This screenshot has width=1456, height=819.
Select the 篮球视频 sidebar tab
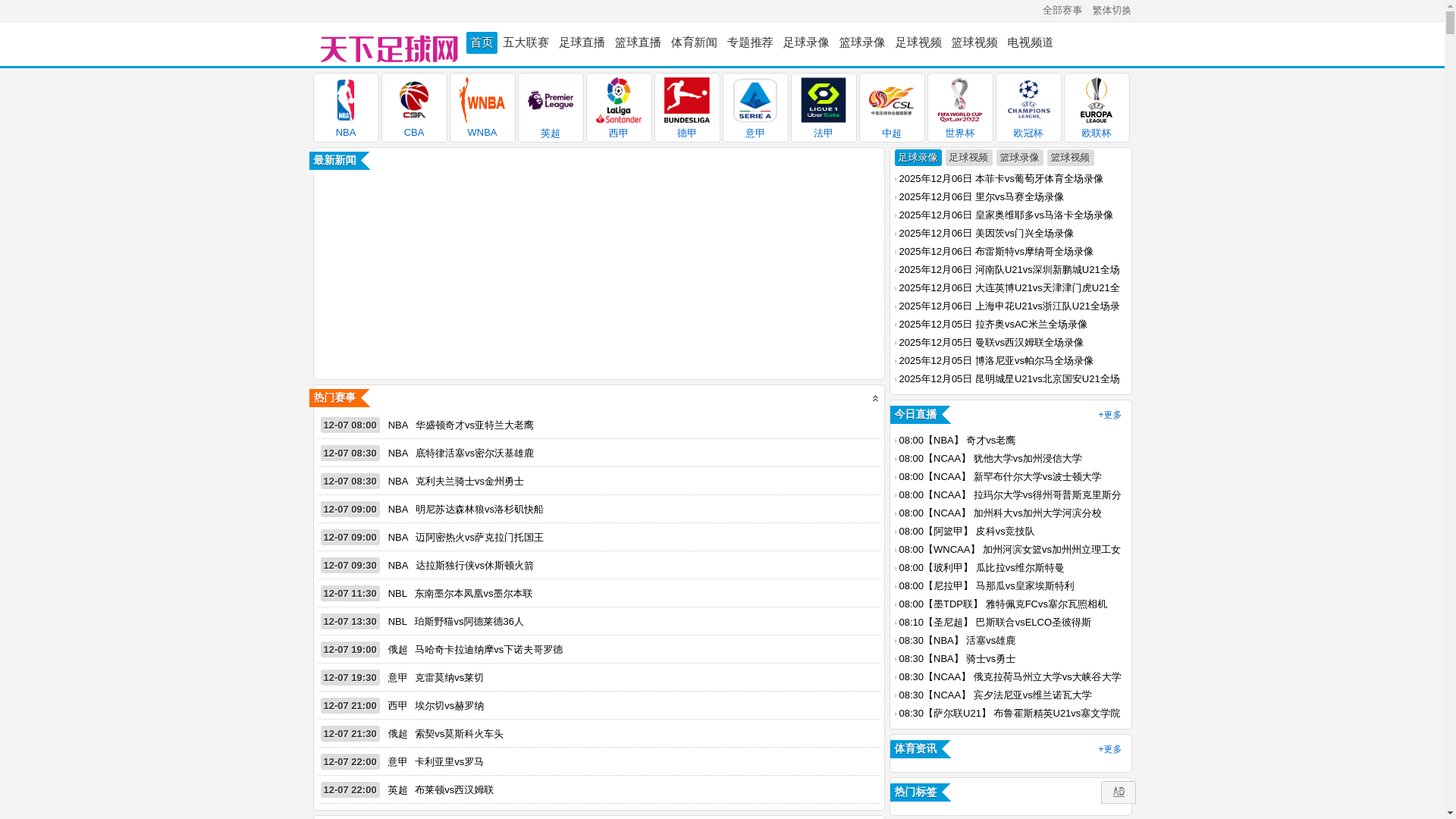click(x=1070, y=158)
